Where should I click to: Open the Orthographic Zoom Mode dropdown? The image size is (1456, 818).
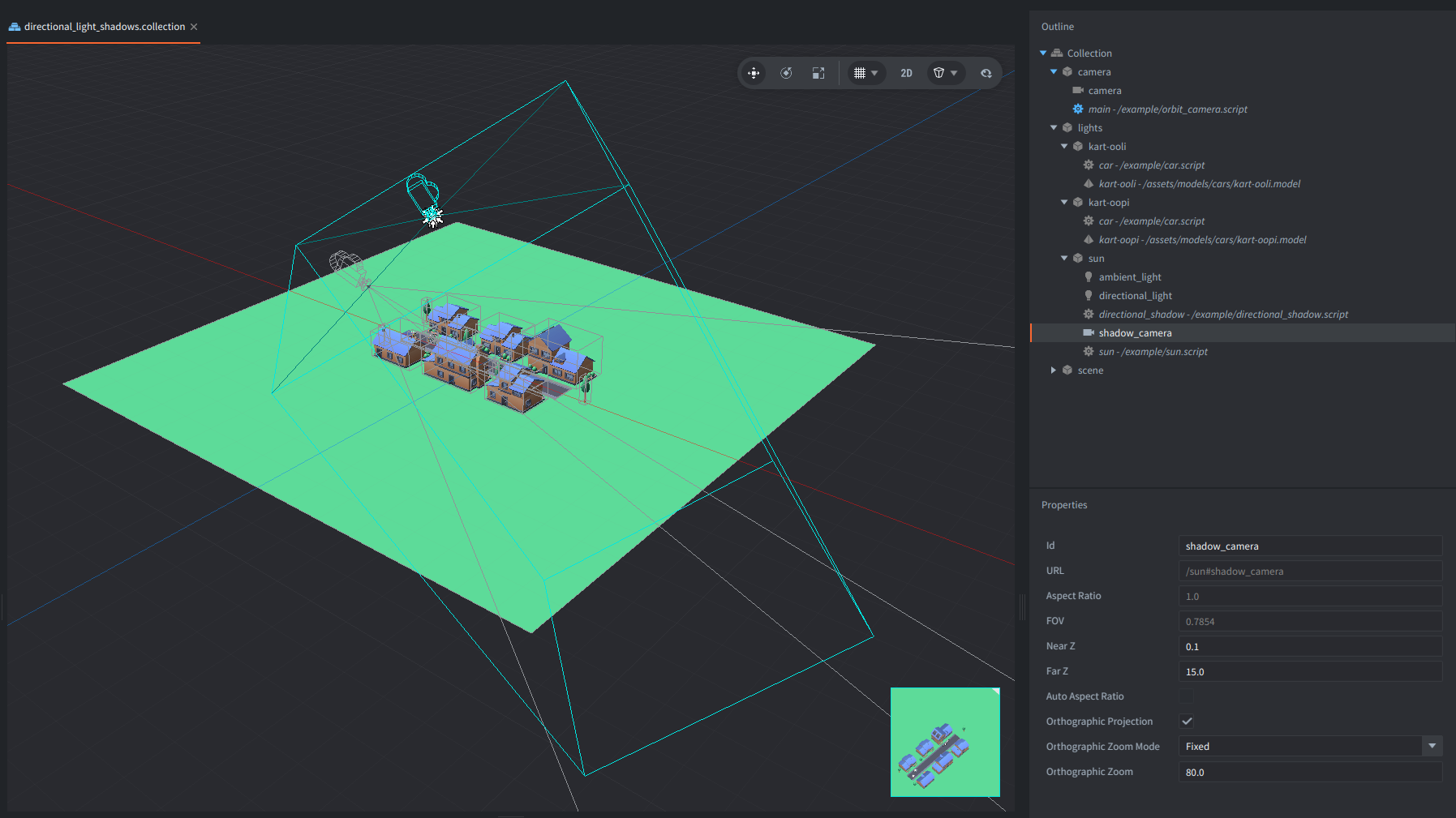[x=1311, y=747]
